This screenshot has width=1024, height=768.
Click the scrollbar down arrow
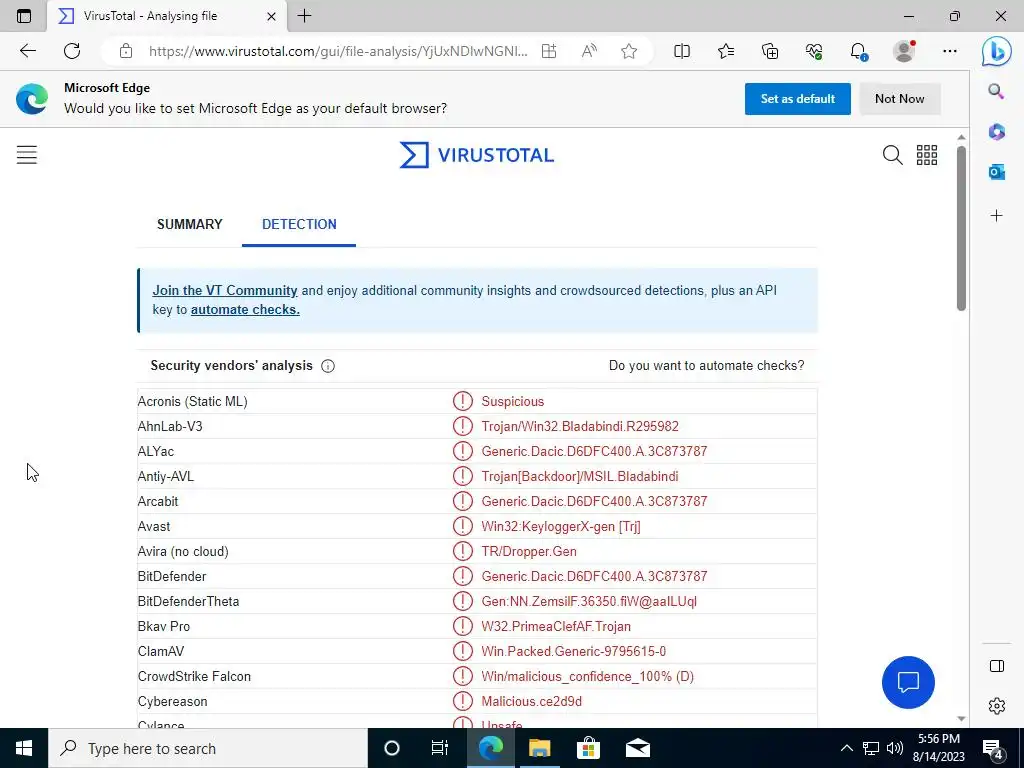961,718
